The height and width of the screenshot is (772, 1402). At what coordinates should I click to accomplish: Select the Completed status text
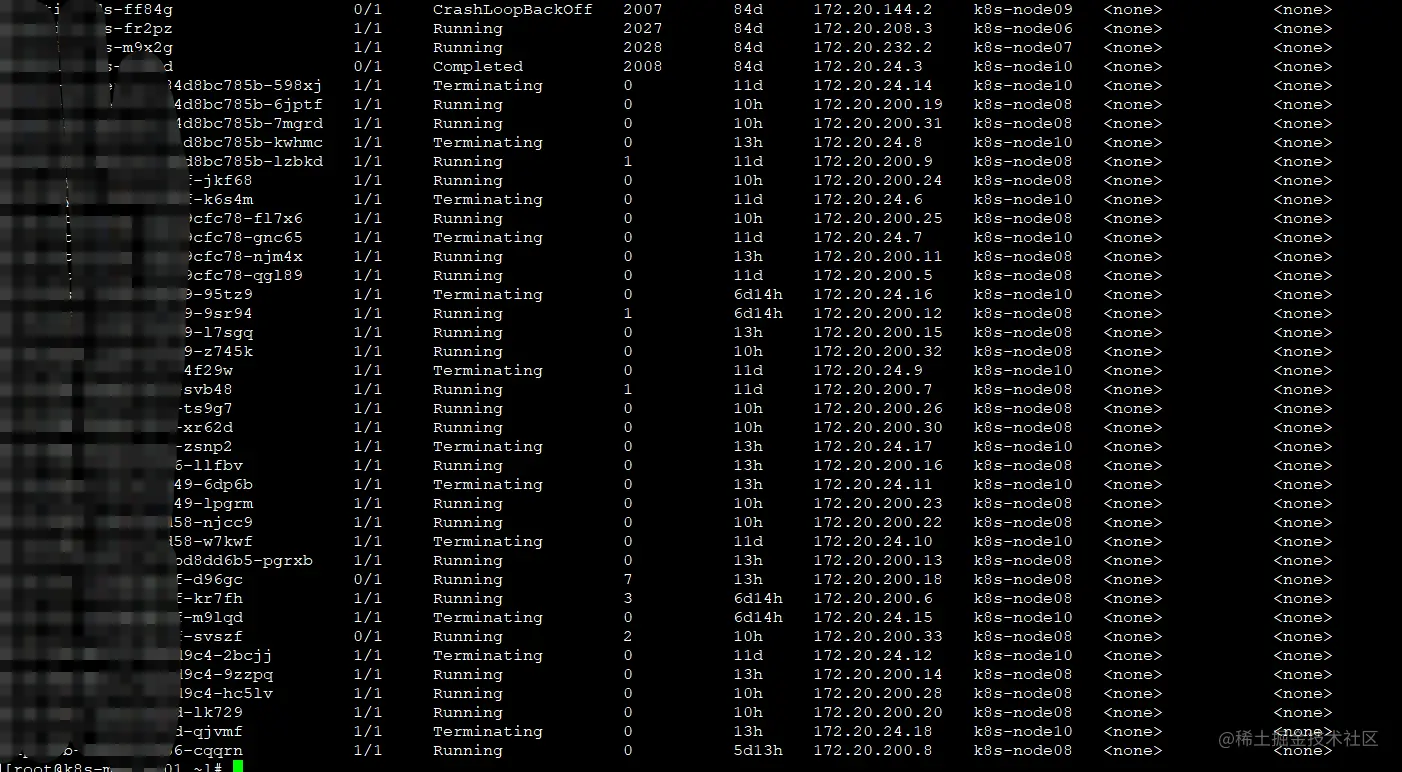coord(477,67)
